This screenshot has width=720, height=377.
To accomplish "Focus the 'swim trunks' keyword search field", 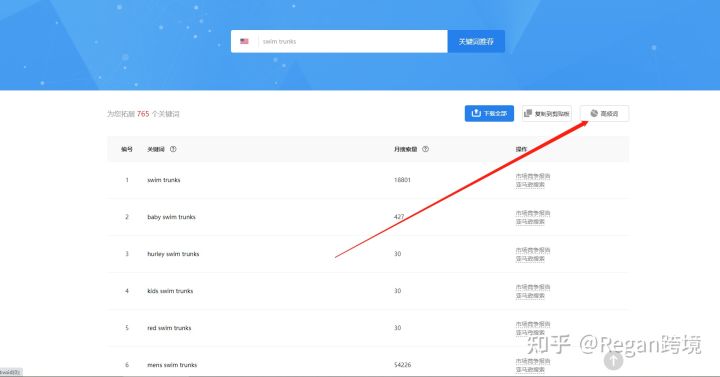I will click(x=352, y=41).
